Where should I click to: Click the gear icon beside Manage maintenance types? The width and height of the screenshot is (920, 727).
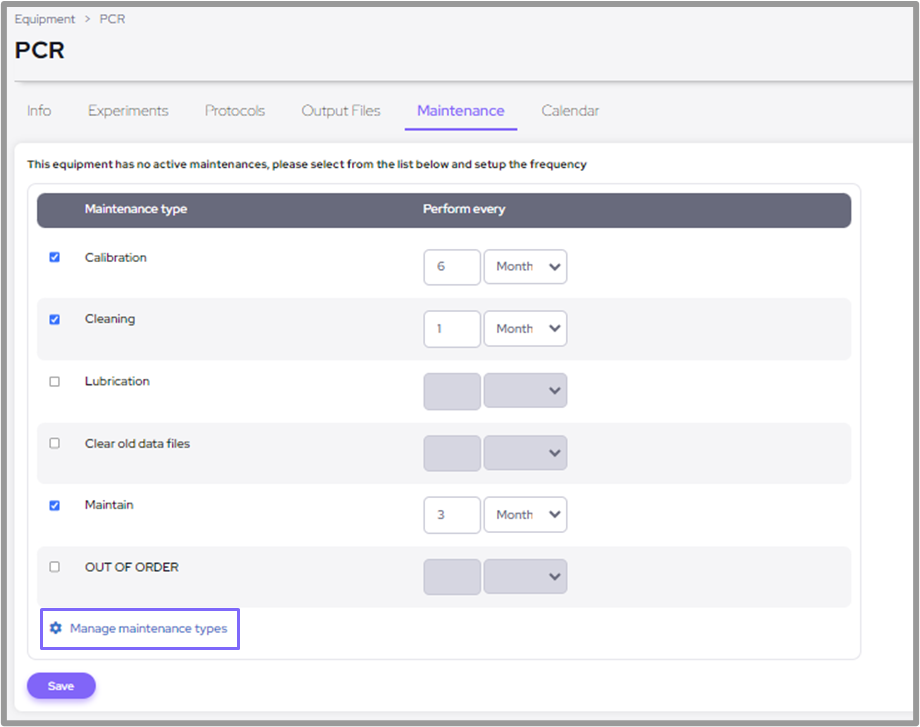click(56, 629)
